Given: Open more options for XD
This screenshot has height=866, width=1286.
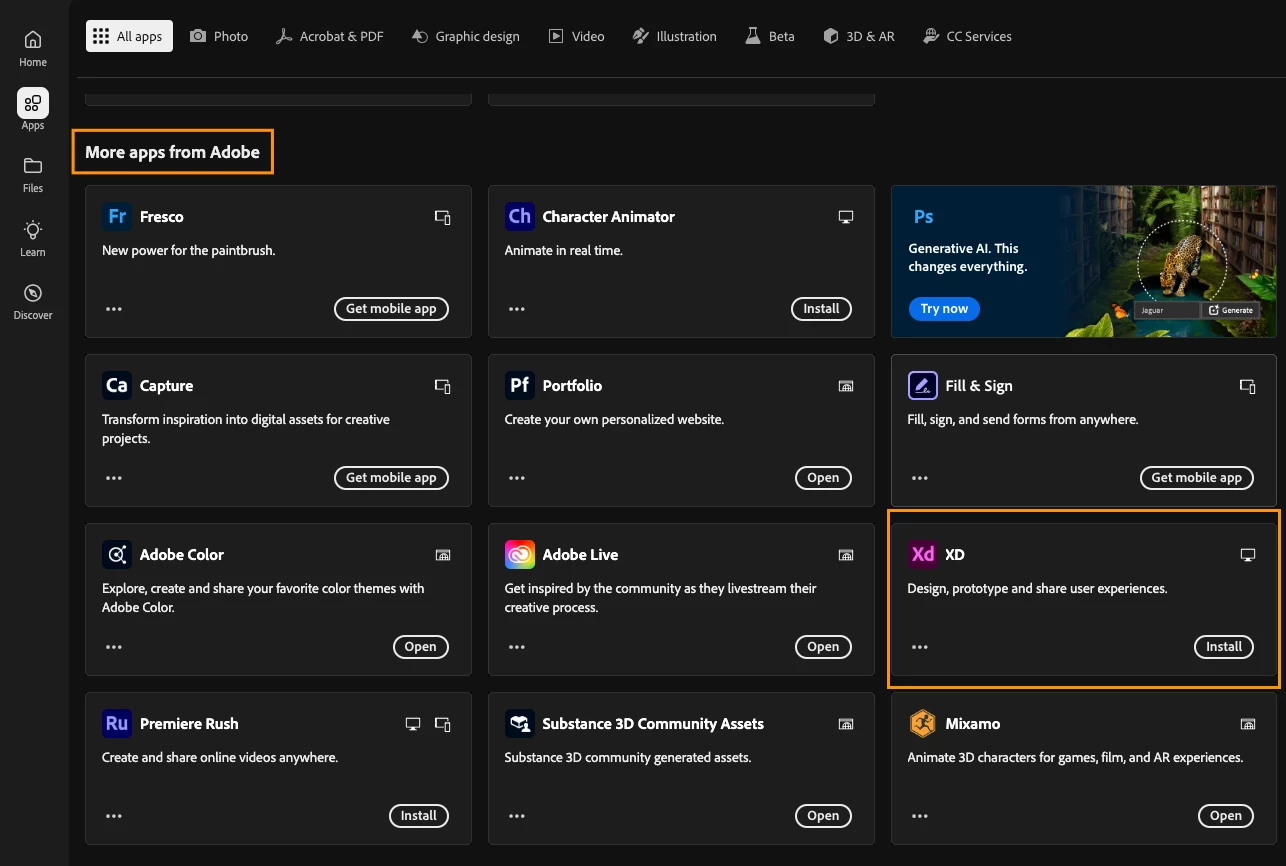Looking at the screenshot, I should pos(919,647).
